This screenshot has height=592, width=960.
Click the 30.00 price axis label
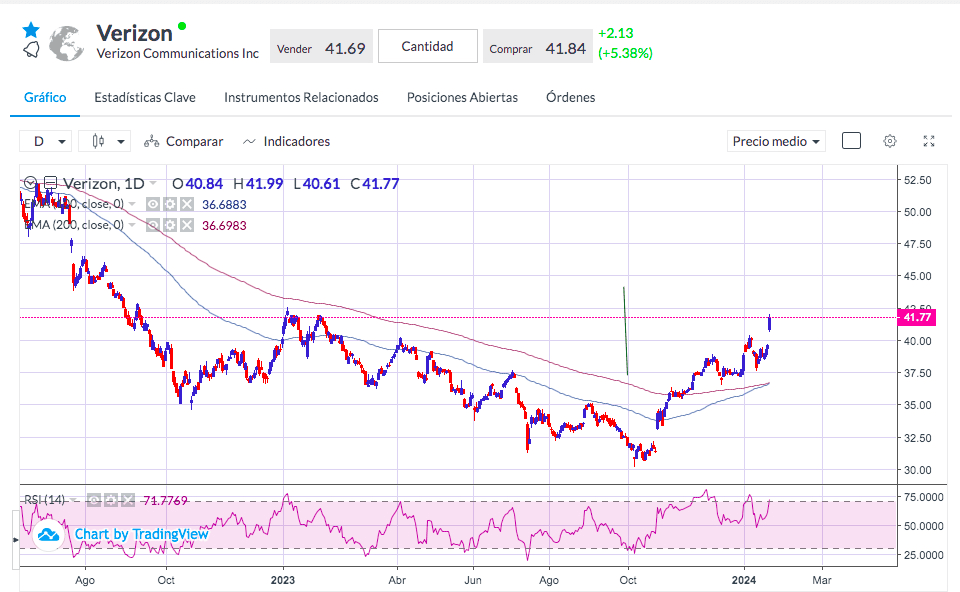click(918, 470)
